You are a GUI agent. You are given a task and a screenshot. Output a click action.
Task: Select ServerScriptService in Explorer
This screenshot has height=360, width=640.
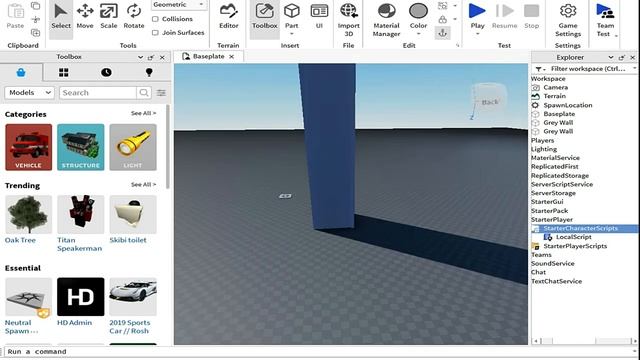pos(562,184)
